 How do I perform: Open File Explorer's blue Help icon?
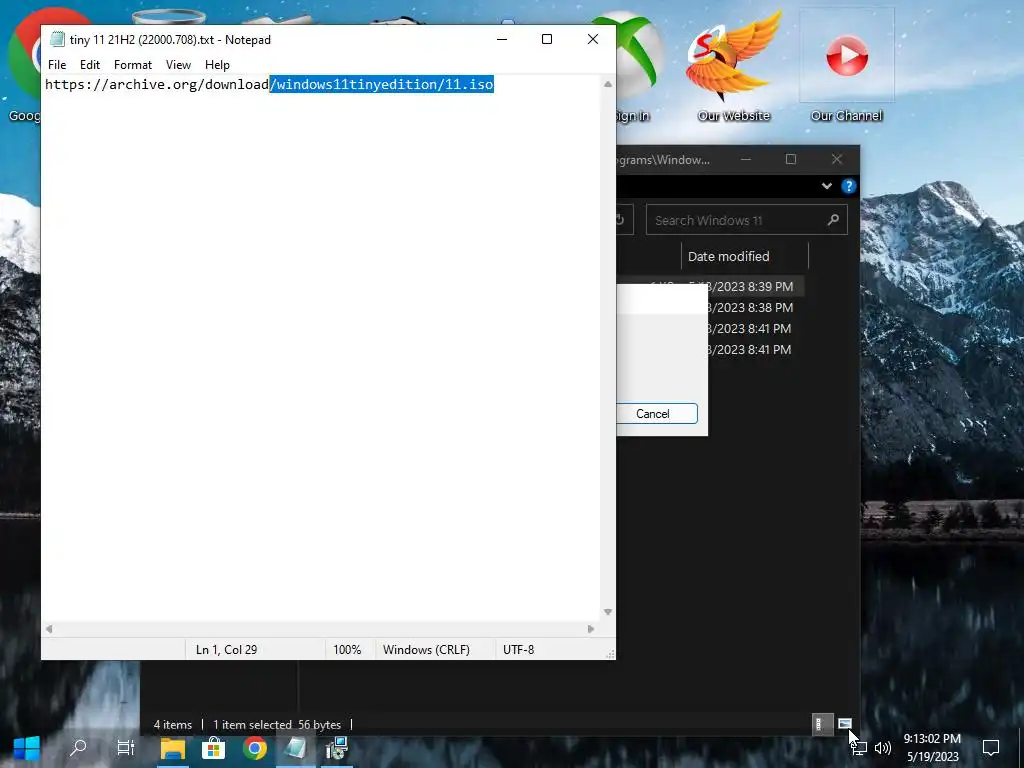[848, 186]
